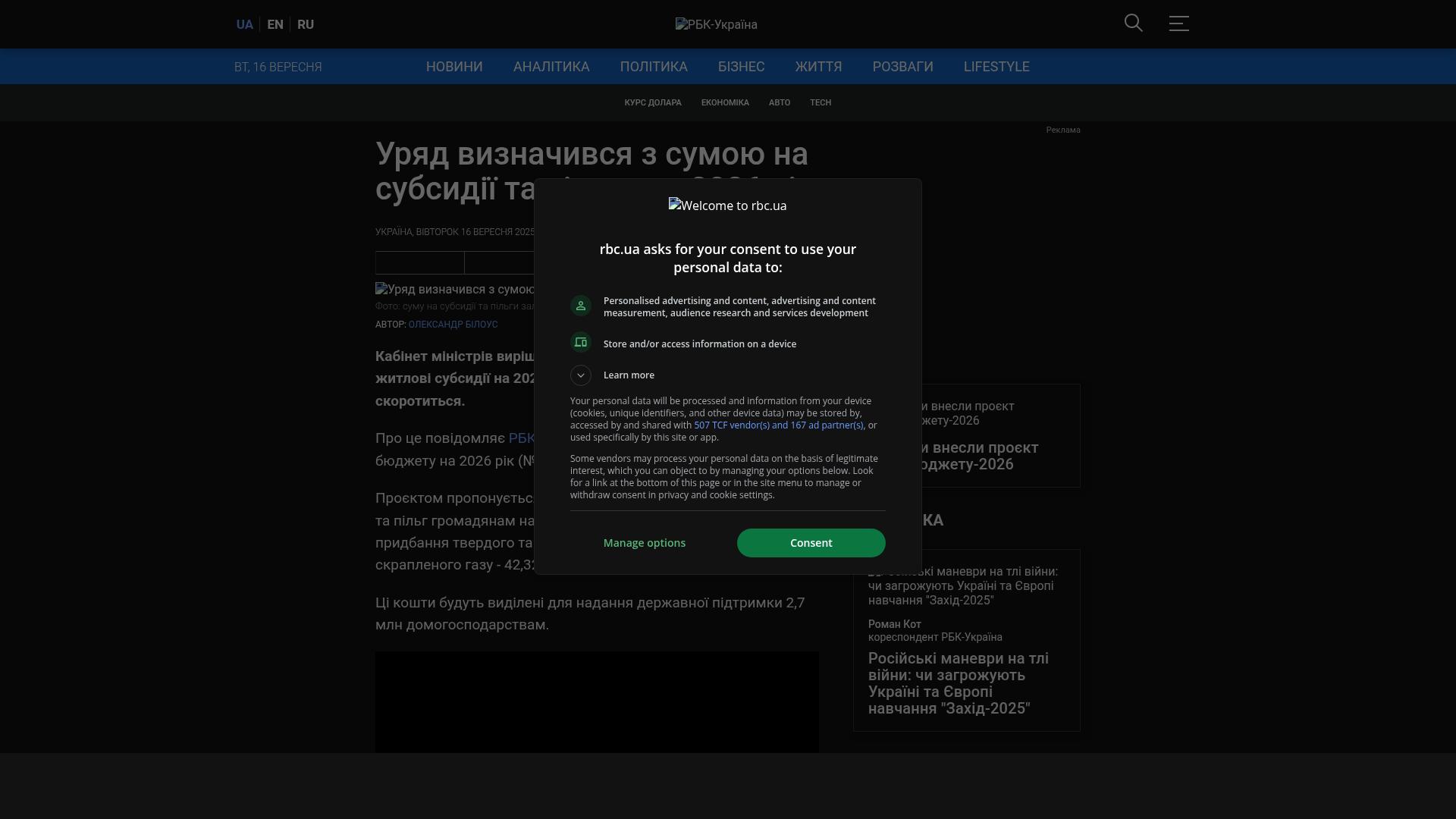
Task: Click the personalised advertising person icon
Action: tap(581, 306)
